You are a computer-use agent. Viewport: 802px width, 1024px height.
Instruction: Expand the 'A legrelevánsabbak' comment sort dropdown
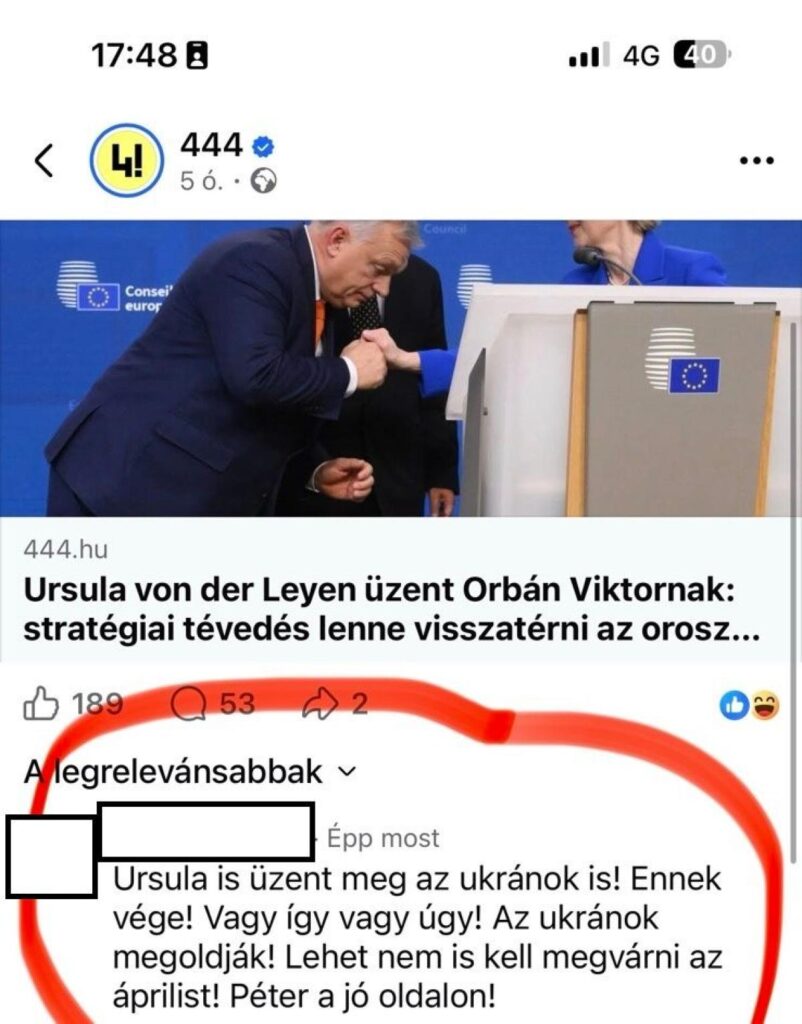click(x=191, y=772)
